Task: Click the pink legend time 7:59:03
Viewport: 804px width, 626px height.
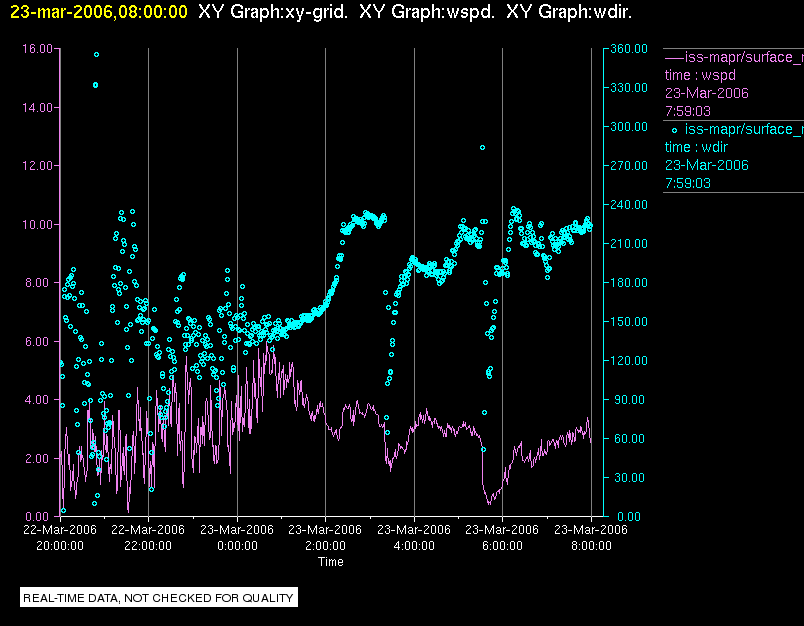Action: (688, 111)
